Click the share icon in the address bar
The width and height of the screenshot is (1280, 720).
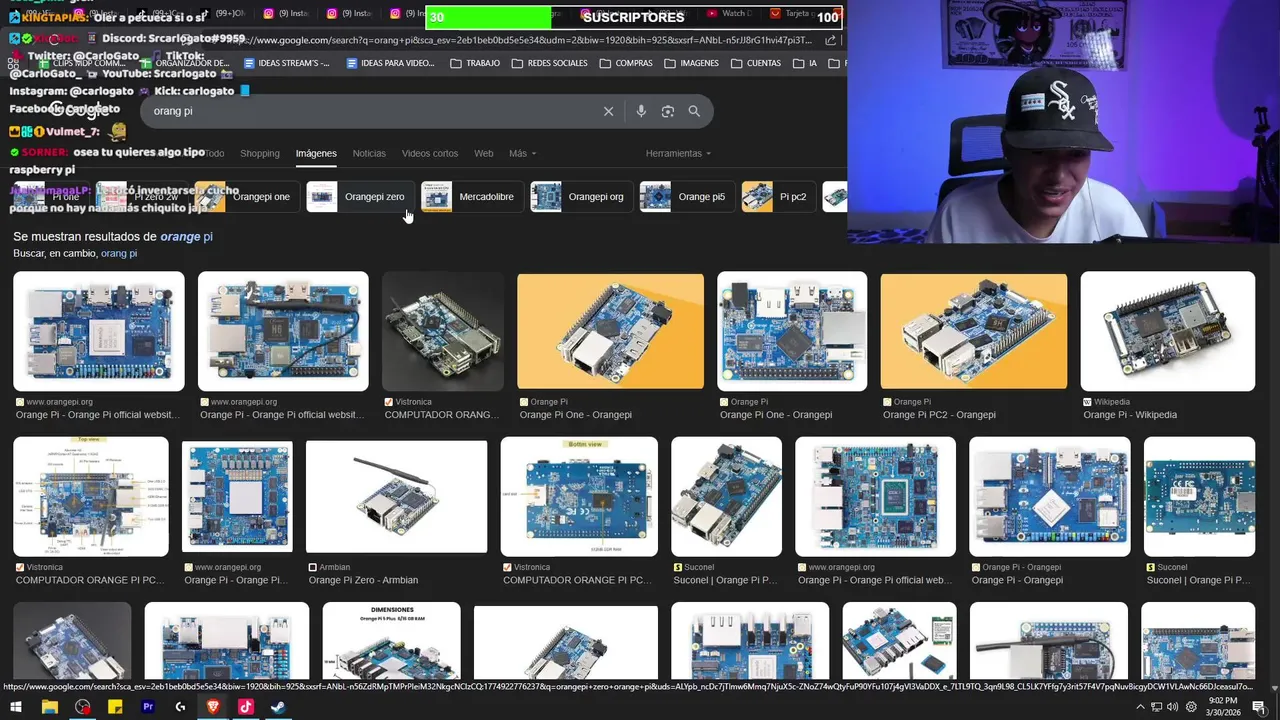pos(831,40)
